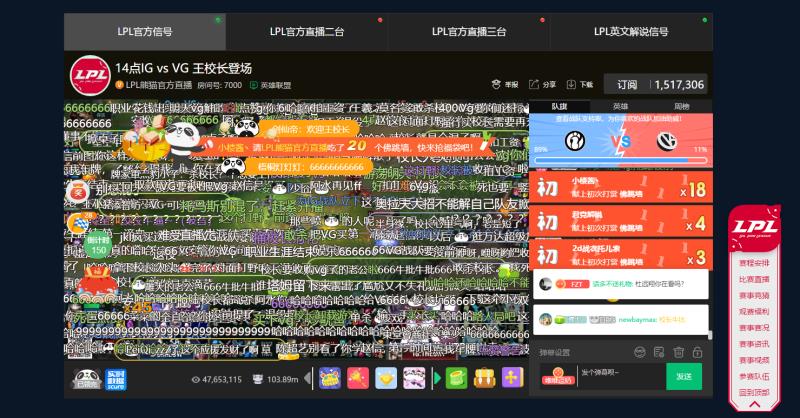Switch to LPL官方直播三台 stream tab
The width and height of the screenshot is (800, 418).
coord(469,32)
